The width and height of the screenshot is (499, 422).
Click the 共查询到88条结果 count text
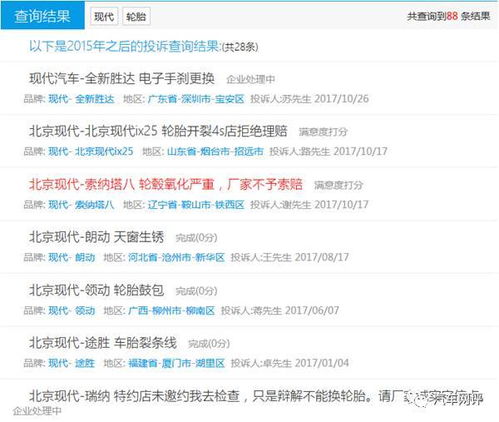tap(449, 16)
